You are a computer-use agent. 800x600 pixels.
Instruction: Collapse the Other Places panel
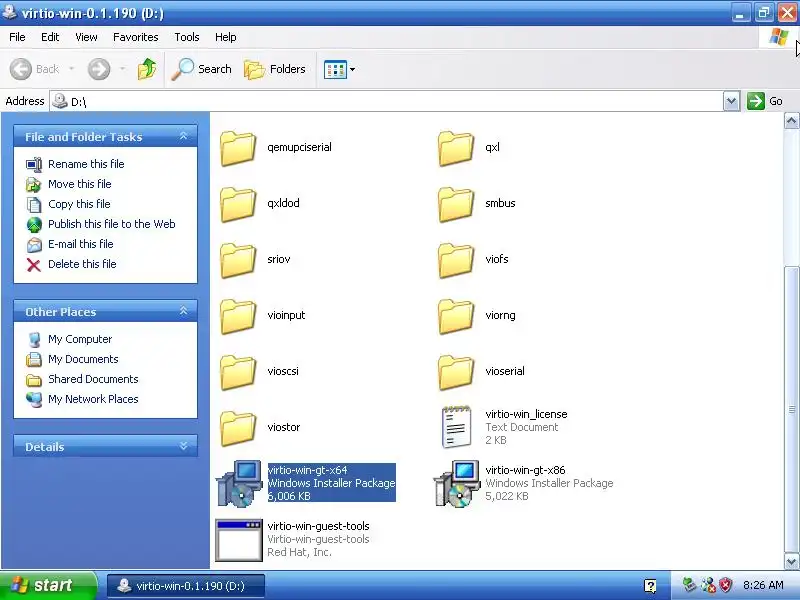(x=184, y=311)
